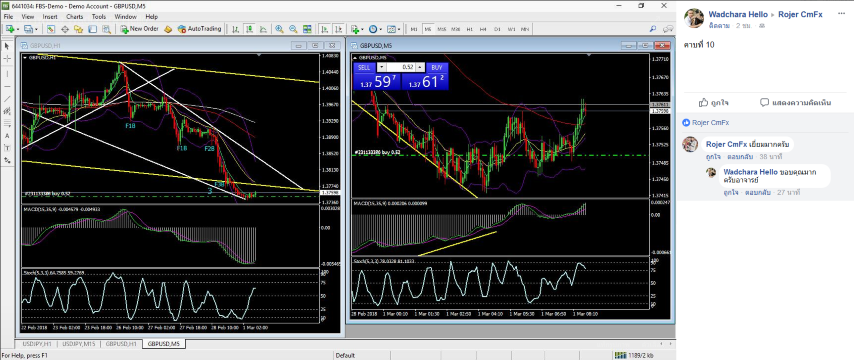The width and height of the screenshot is (854, 360).
Task: Switch to H1 timeframe button
Action: (469, 29)
